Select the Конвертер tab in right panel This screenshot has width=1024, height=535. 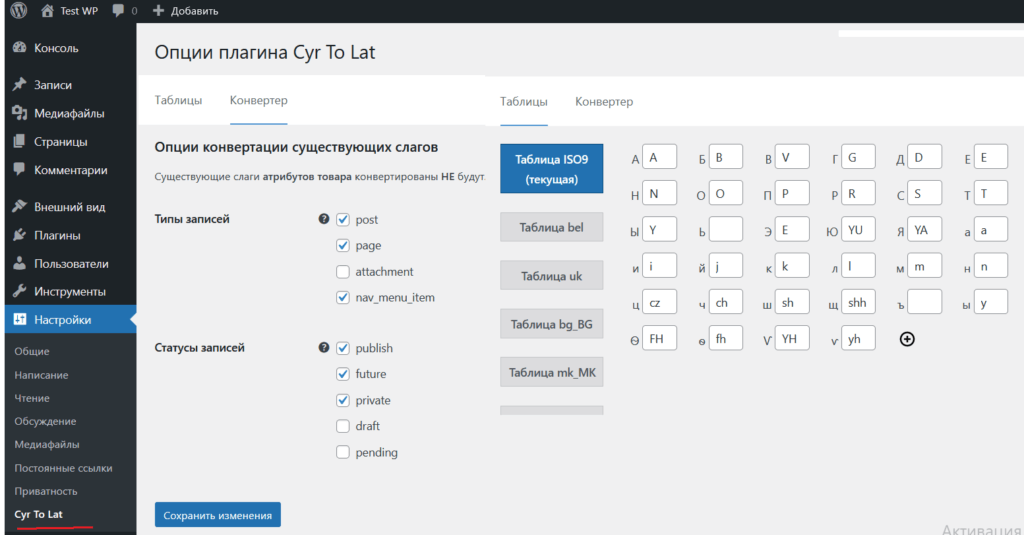pos(603,102)
